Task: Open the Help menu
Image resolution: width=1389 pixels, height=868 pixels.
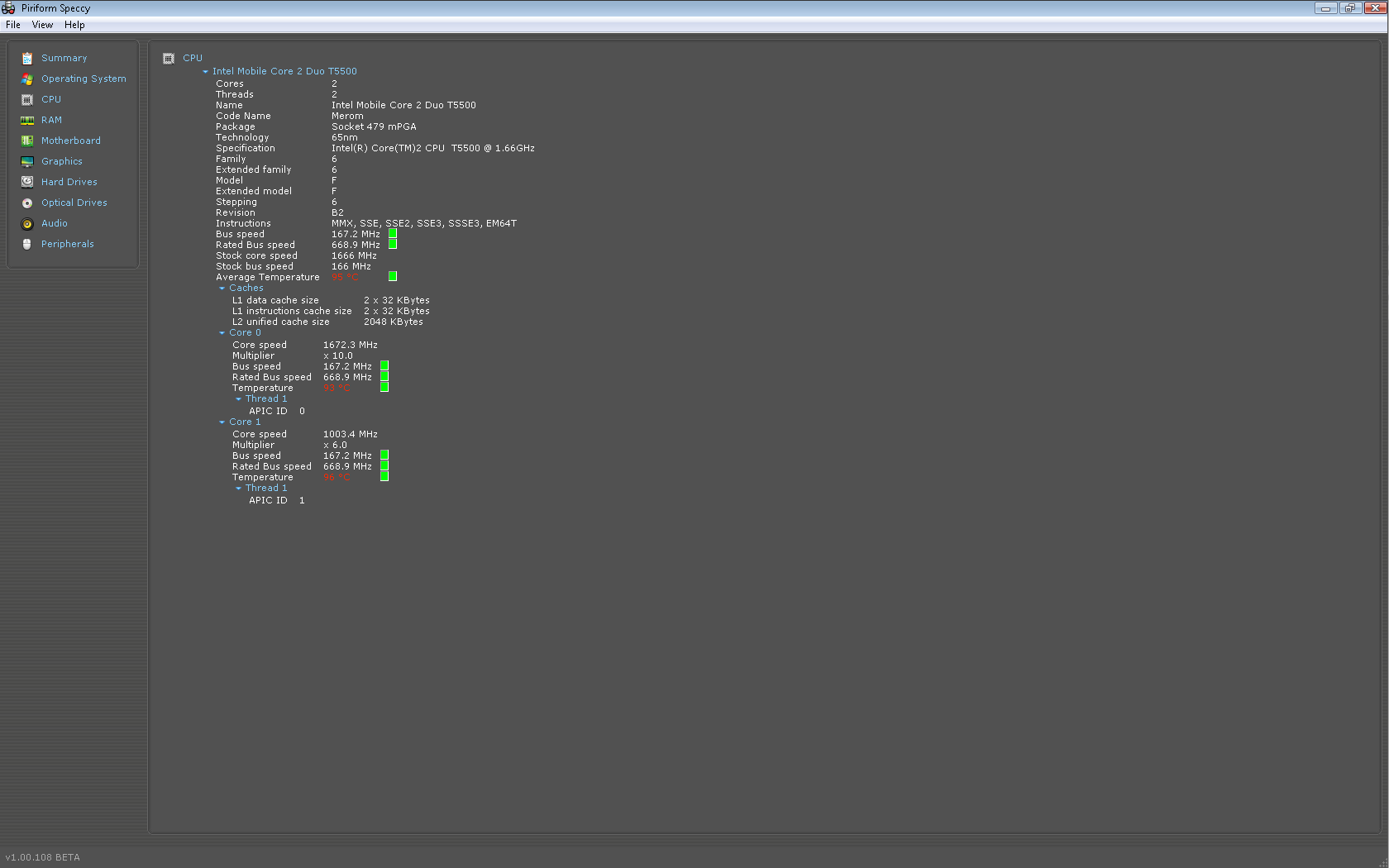Action: 74,25
